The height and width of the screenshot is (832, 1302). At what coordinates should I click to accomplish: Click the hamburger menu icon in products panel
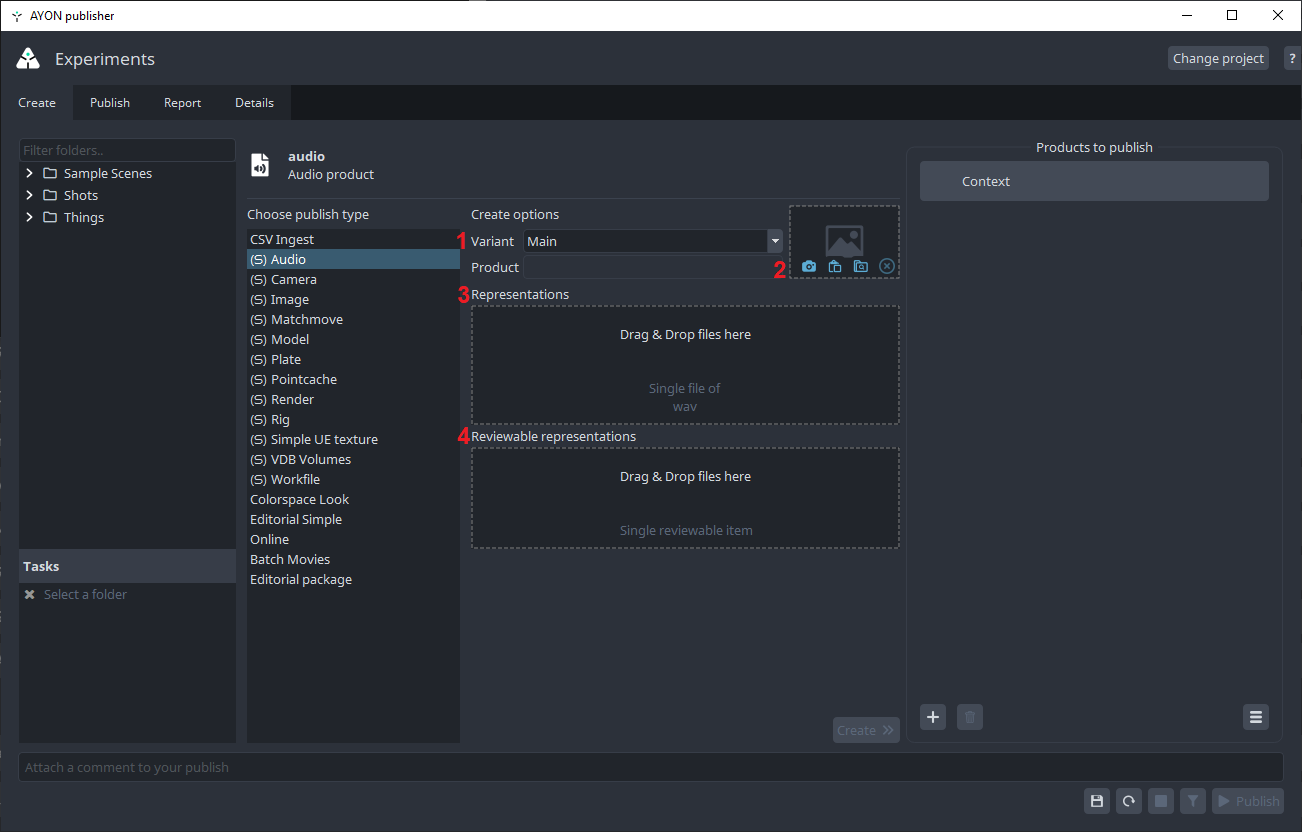tap(1256, 717)
